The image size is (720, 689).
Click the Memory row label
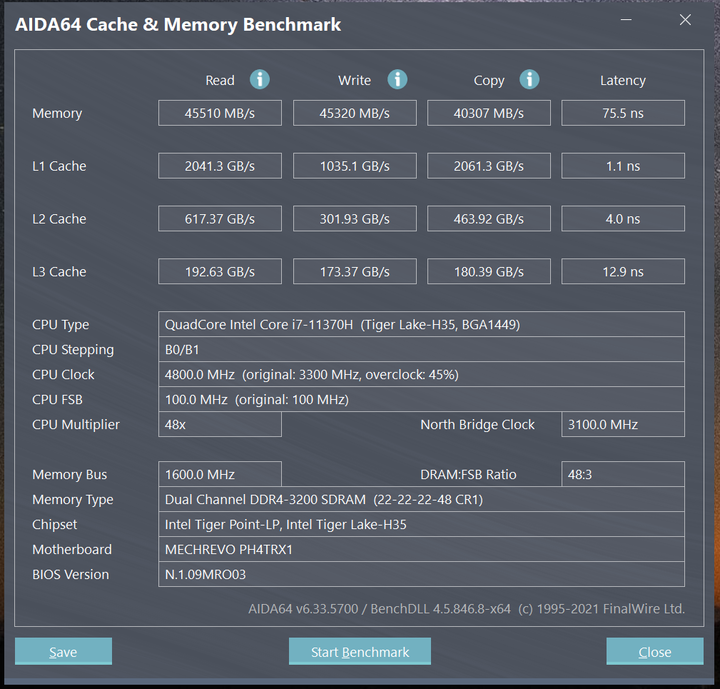(x=57, y=113)
